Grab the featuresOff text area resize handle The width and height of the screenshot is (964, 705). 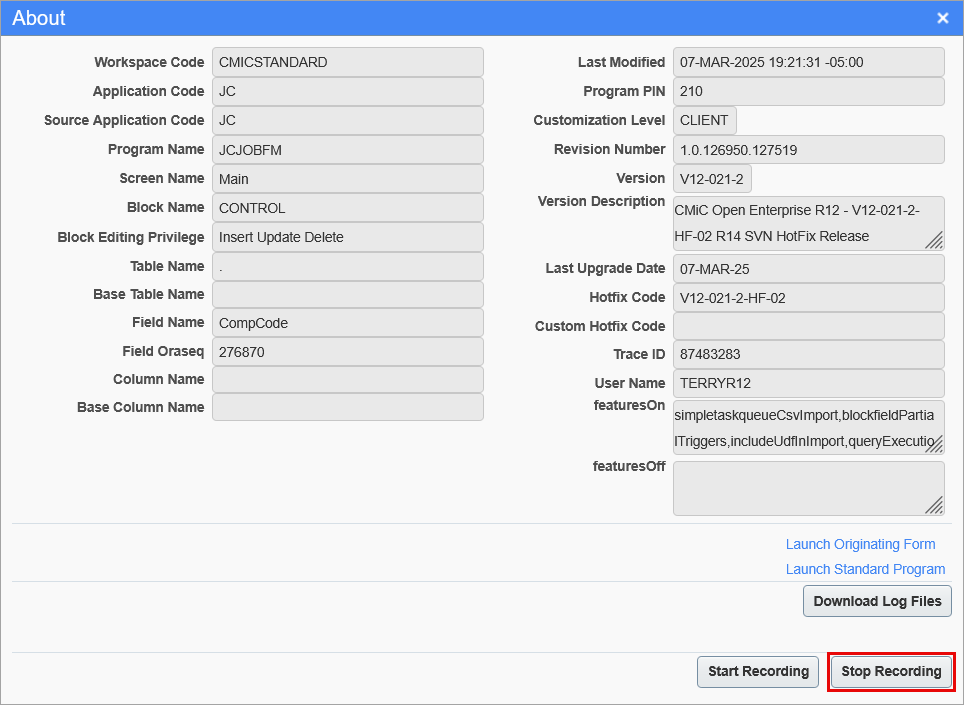(934, 505)
